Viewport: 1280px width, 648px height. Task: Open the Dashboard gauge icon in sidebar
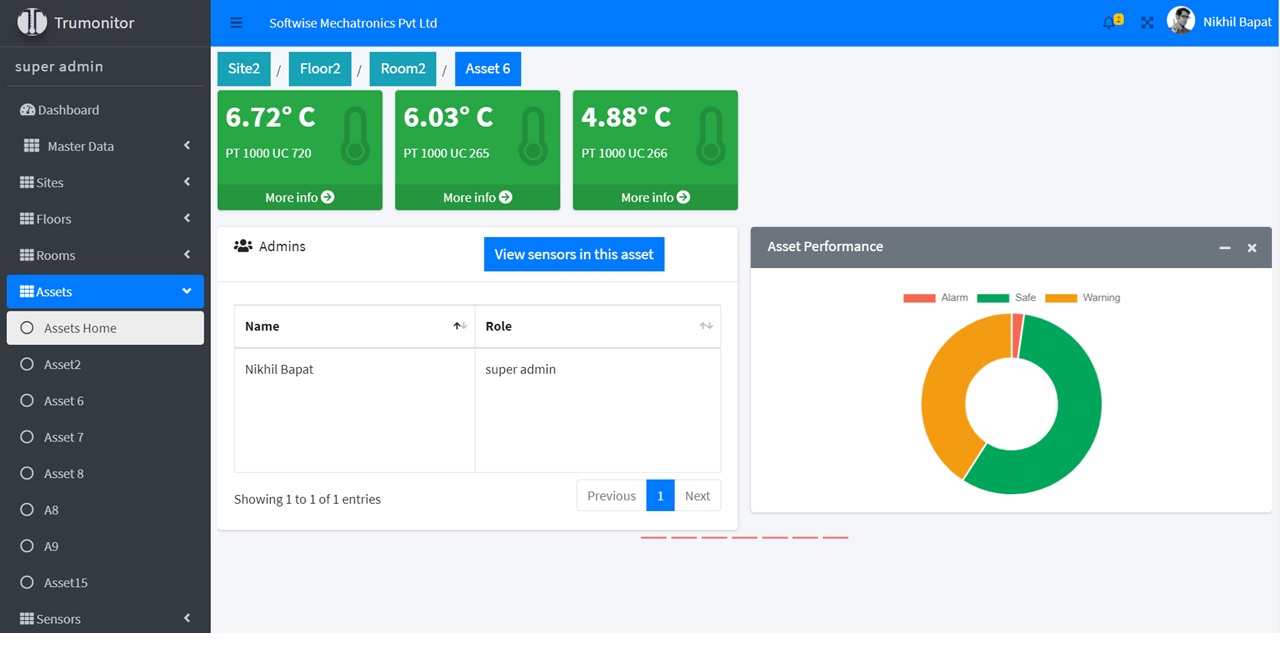point(28,110)
